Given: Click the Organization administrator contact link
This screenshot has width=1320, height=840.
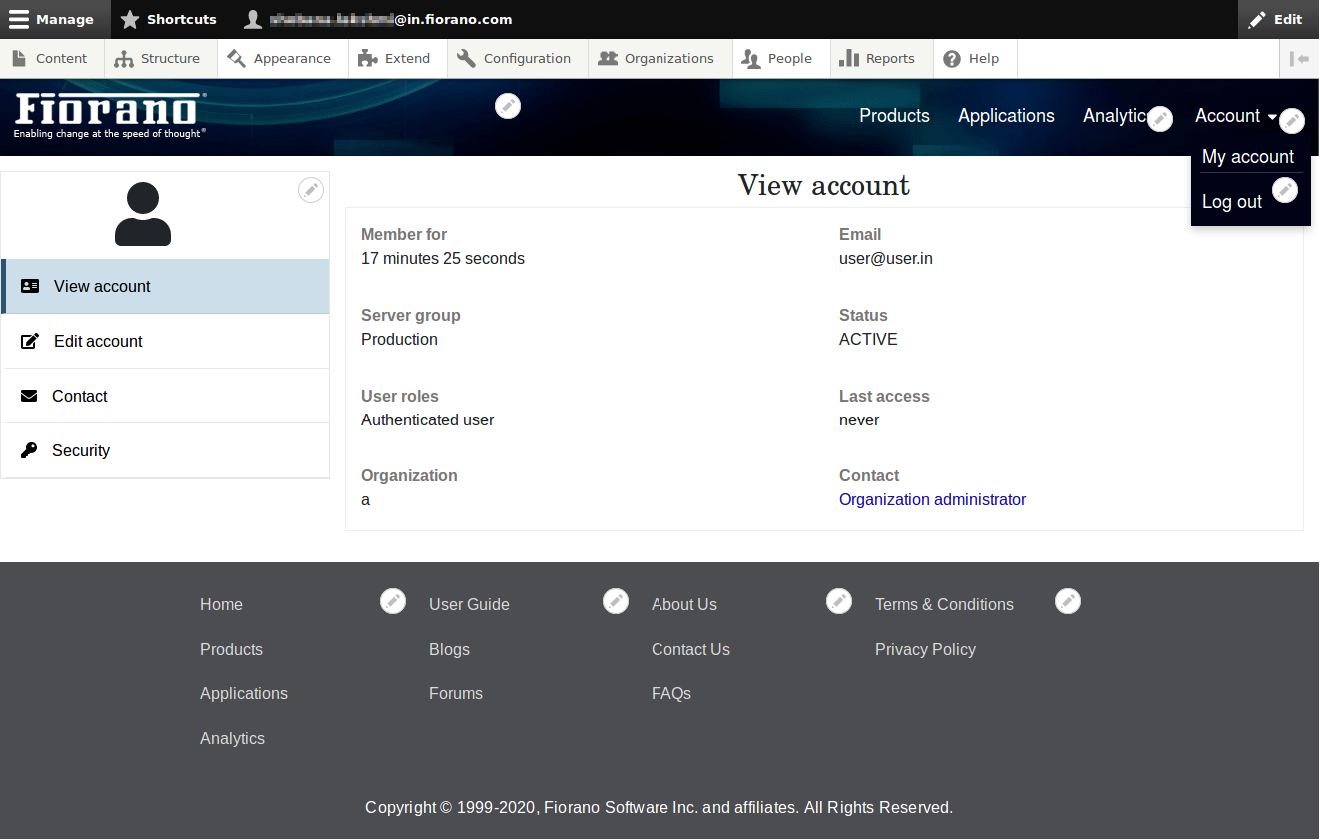Looking at the screenshot, I should (x=932, y=499).
